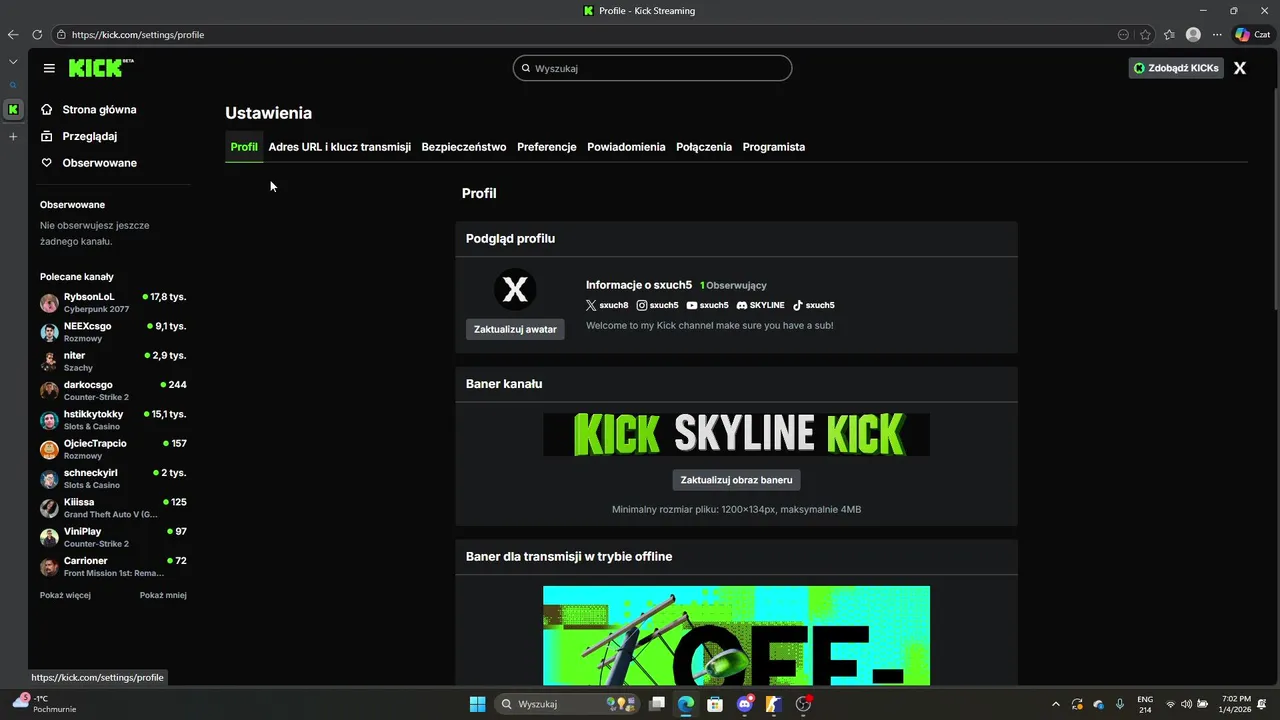This screenshot has height=720, width=1280.
Task: Click Zdobądź KICKs button
Action: (1176, 68)
